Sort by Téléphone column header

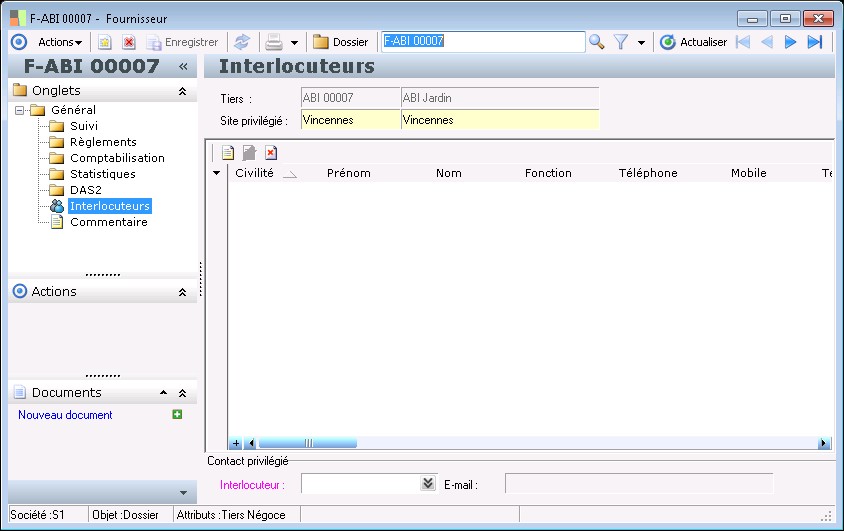click(648, 173)
